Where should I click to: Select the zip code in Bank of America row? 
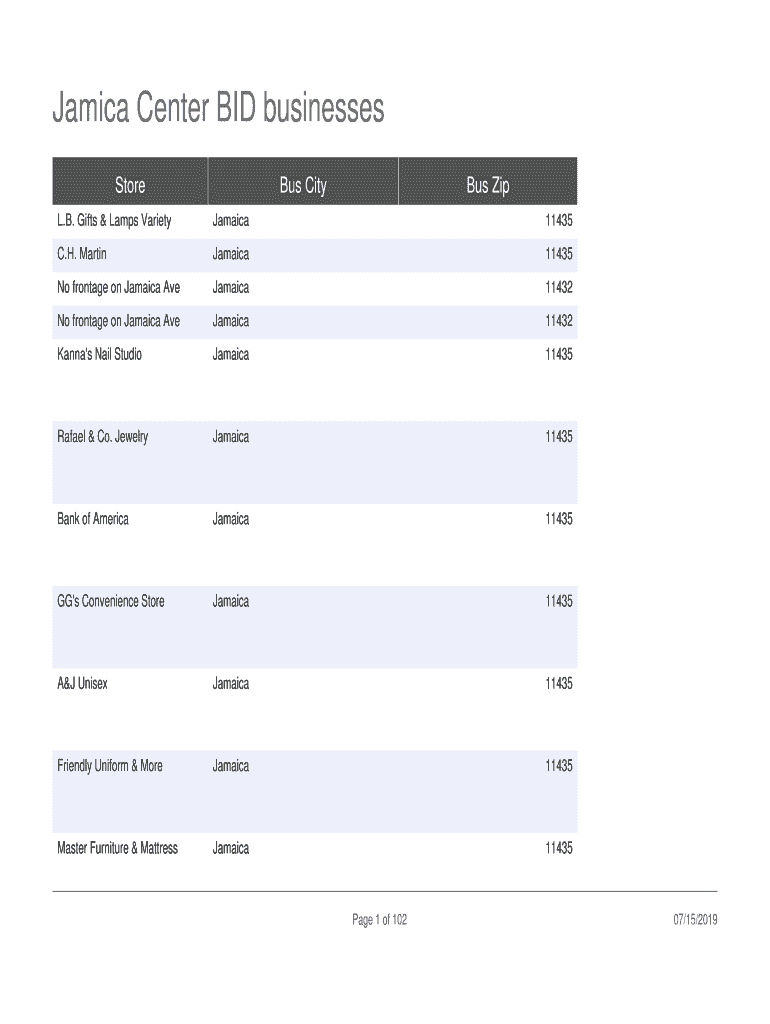(x=558, y=519)
